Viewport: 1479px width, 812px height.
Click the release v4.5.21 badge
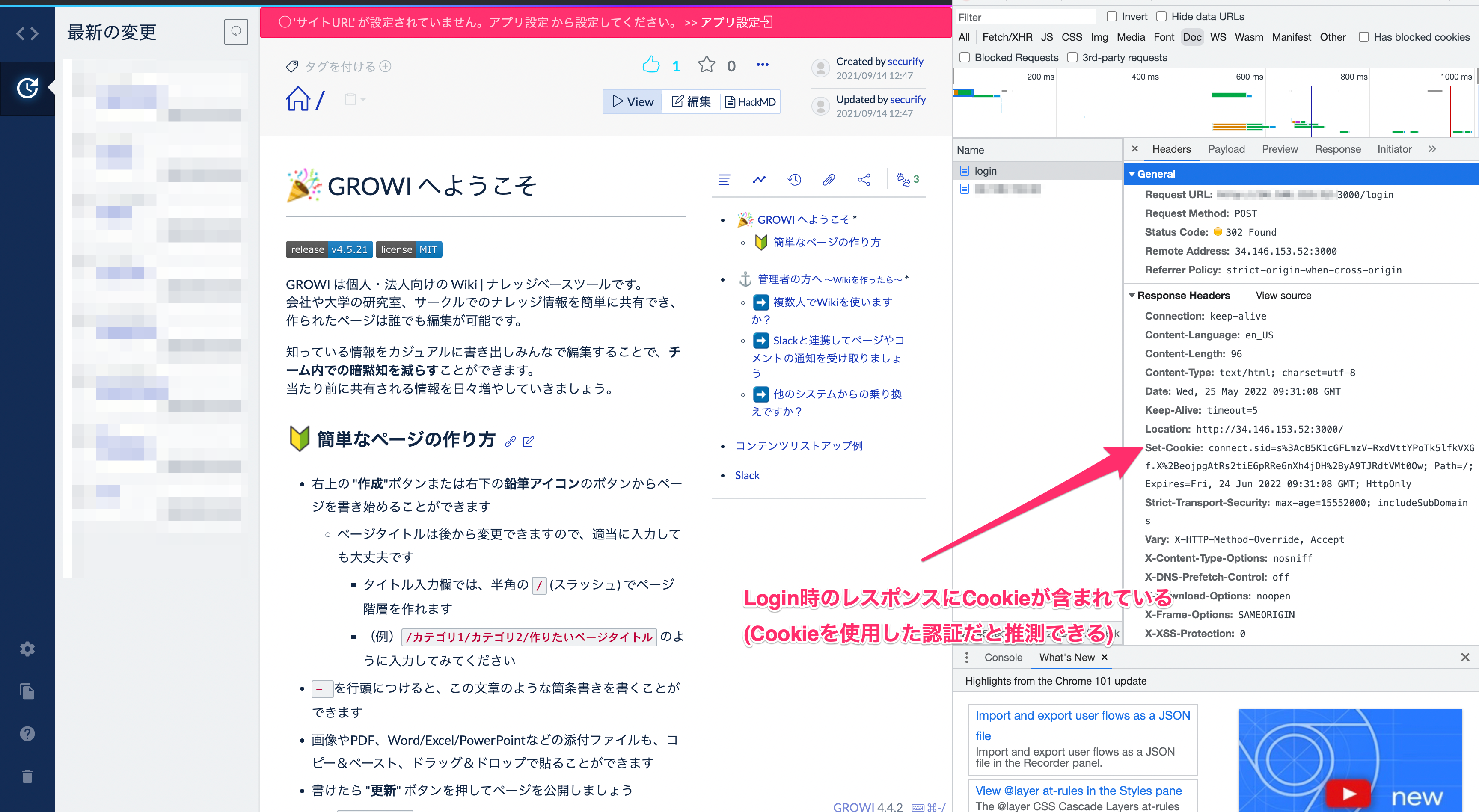329,249
